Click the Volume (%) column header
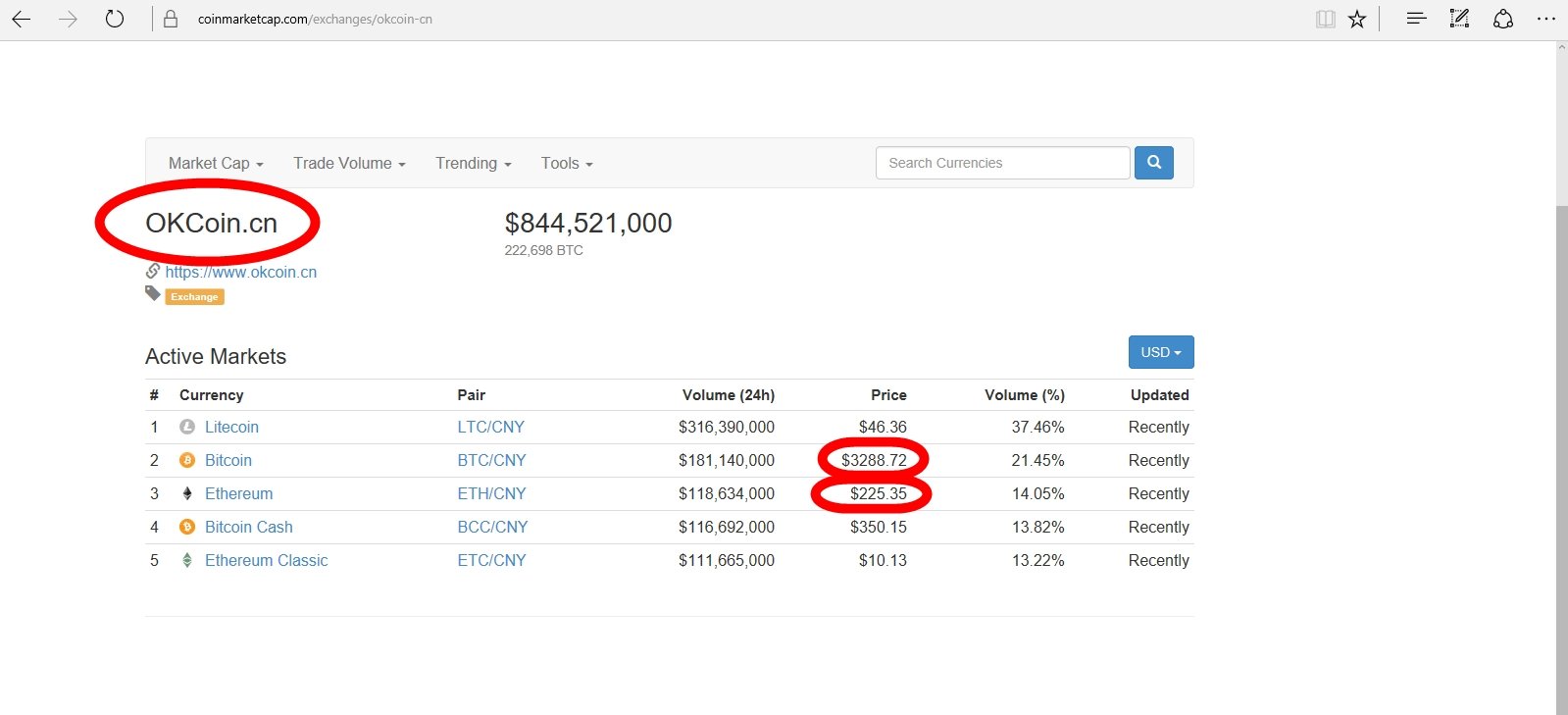The image size is (1568, 715). pyautogui.click(x=1025, y=394)
